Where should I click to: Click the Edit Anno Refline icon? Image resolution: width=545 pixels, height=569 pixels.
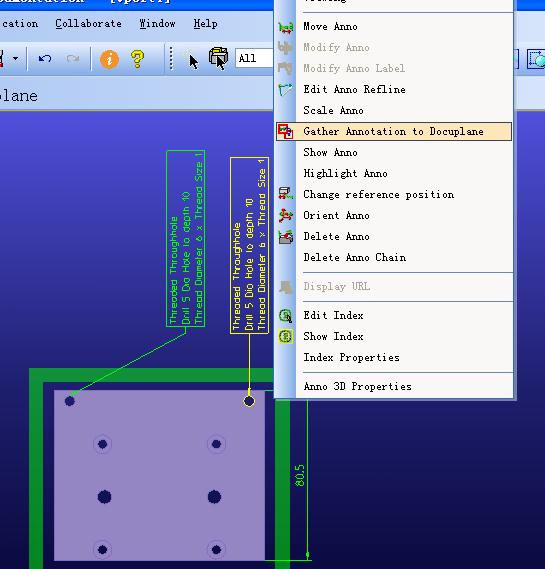pyautogui.click(x=285, y=90)
